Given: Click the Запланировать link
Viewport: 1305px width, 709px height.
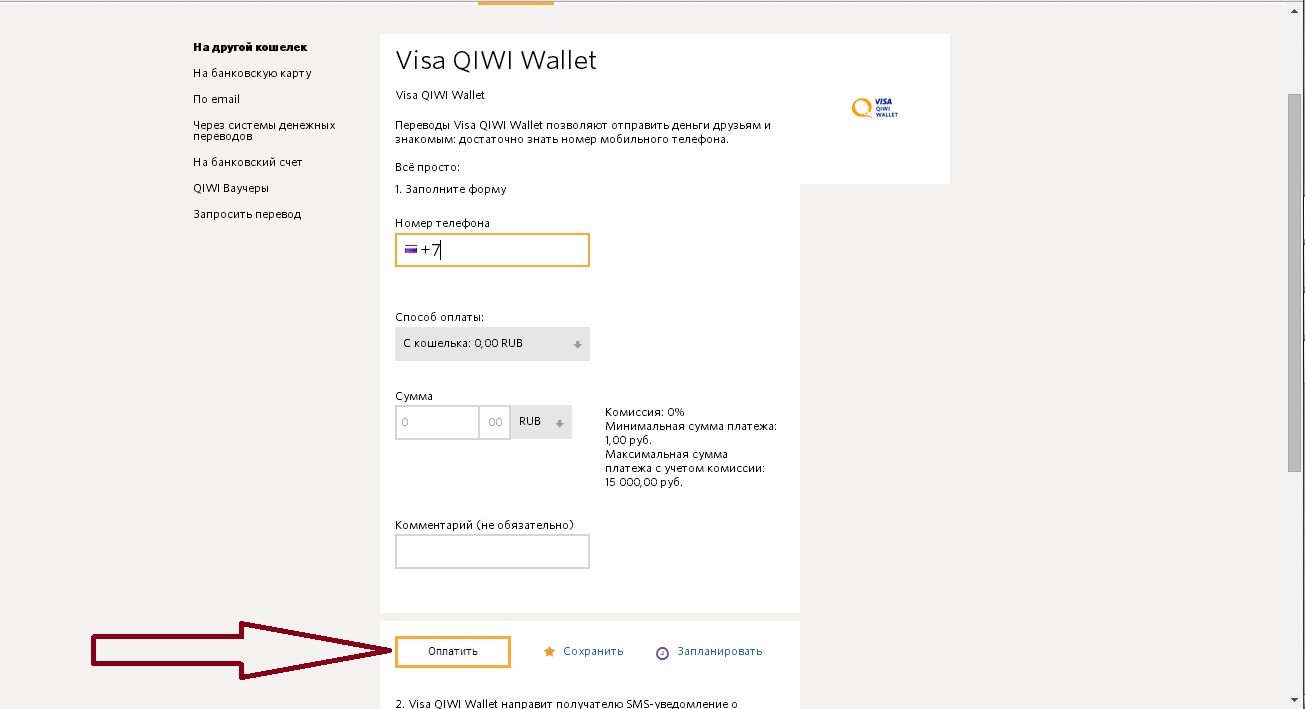Looking at the screenshot, I should (719, 652).
